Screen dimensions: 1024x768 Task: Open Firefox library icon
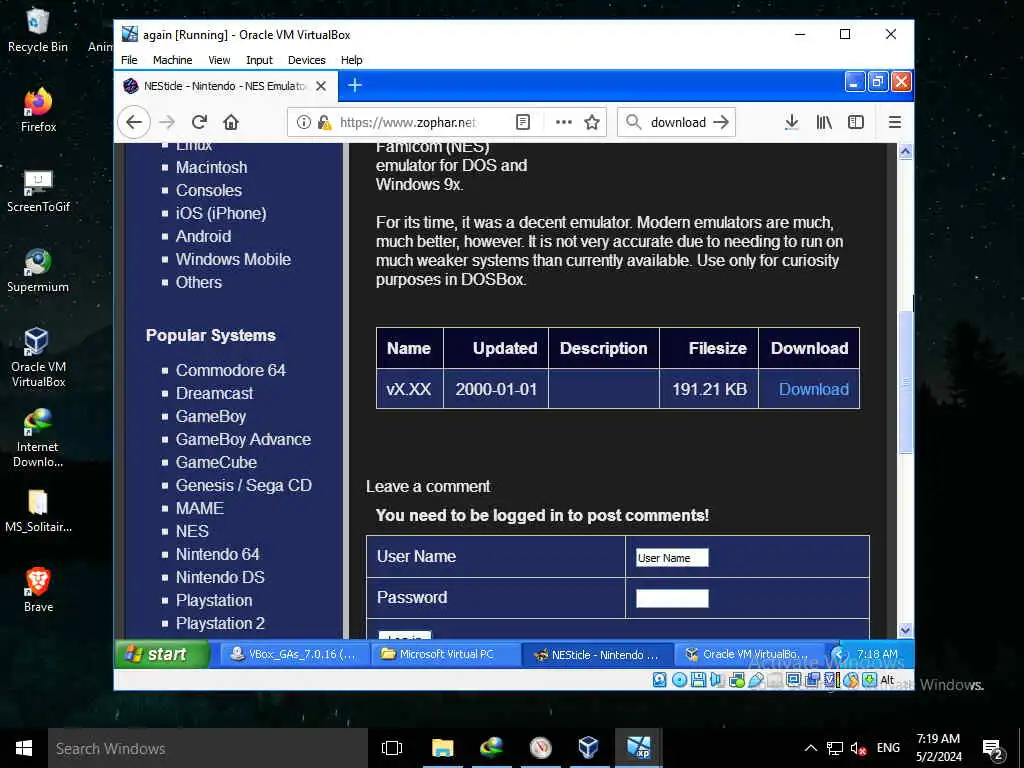click(824, 122)
